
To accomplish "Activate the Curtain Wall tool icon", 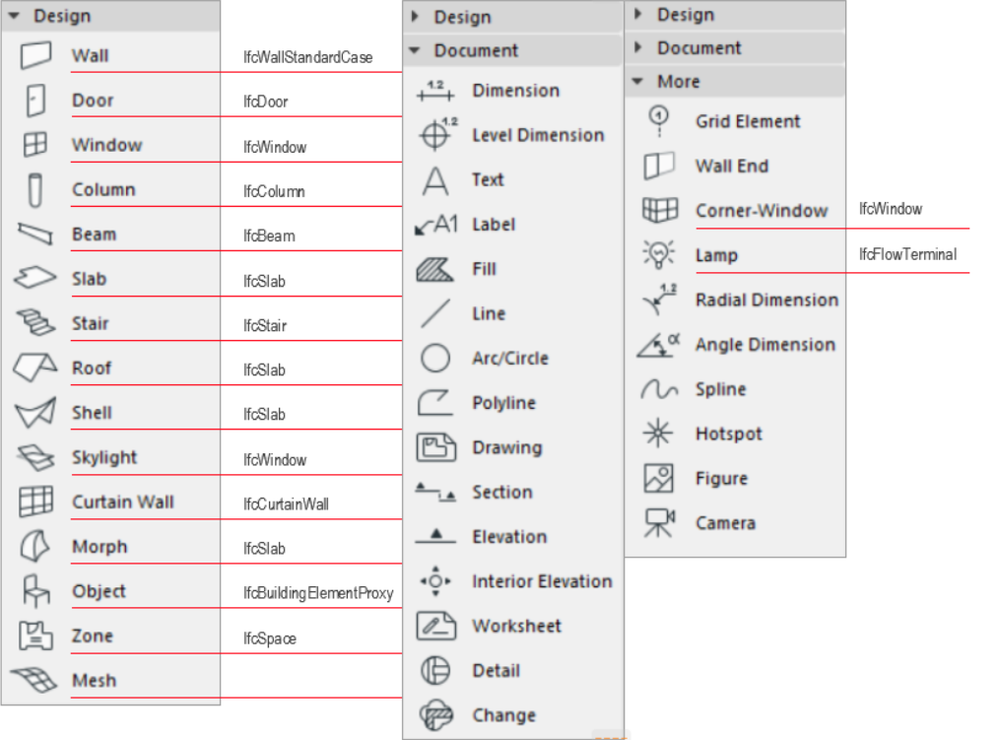I will coord(36,502).
